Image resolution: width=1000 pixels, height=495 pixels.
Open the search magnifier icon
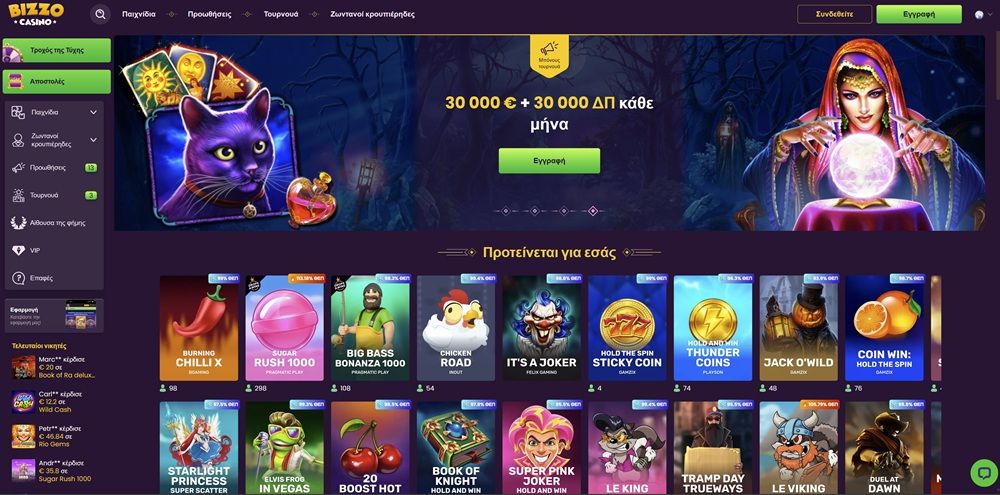100,14
